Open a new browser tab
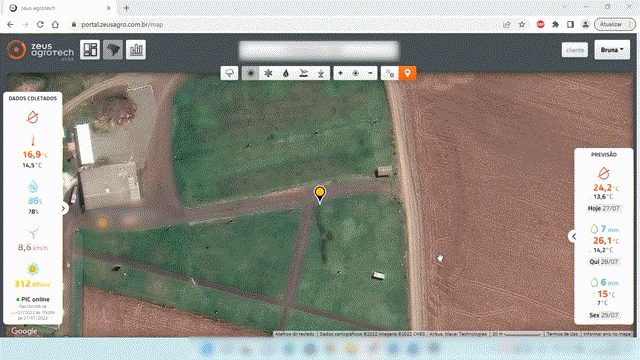The height and width of the screenshot is (360, 640). (126, 8)
